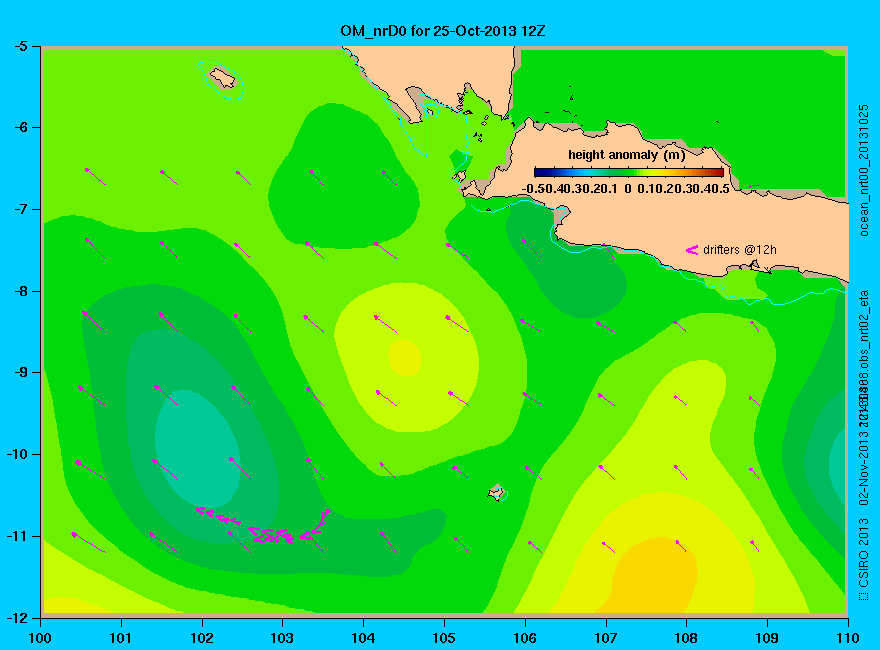Click the y-axis label -9
Image resolution: width=880 pixels, height=650 pixels.
(x=20, y=372)
